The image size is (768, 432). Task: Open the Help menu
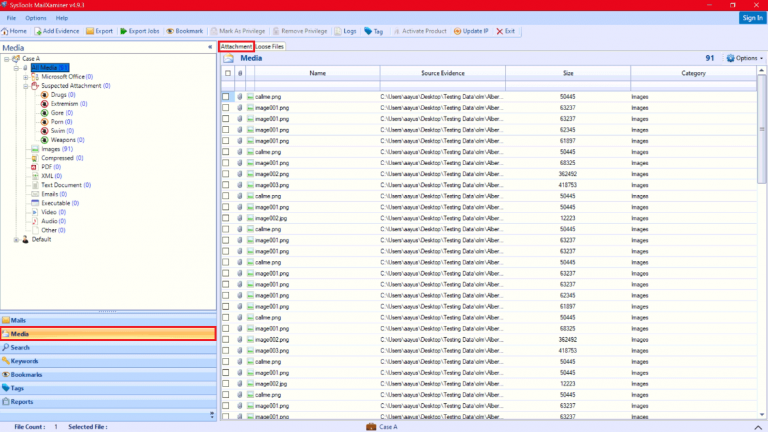click(x=62, y=18)
